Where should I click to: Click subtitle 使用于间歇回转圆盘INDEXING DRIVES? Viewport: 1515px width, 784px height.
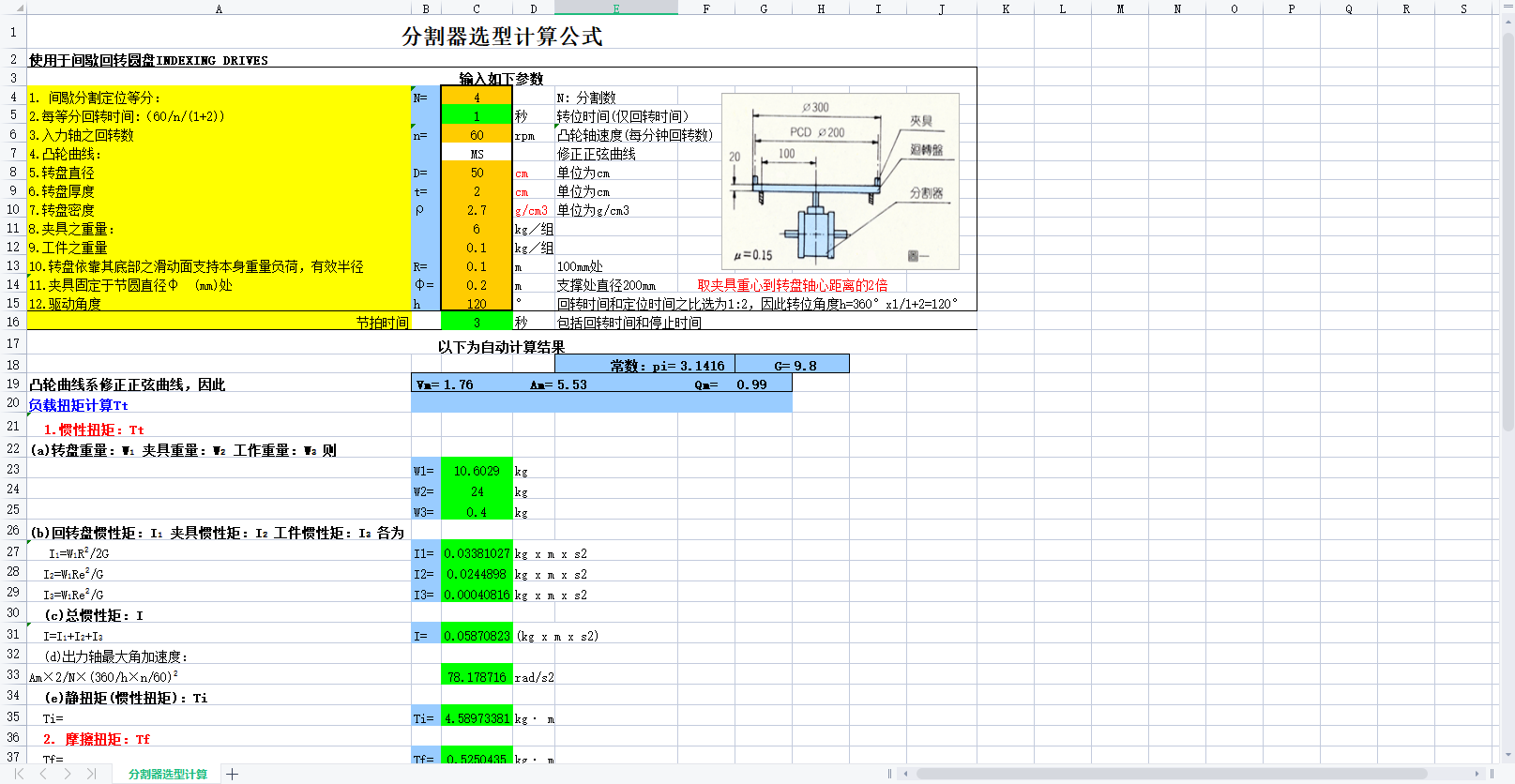click(148, 60)
